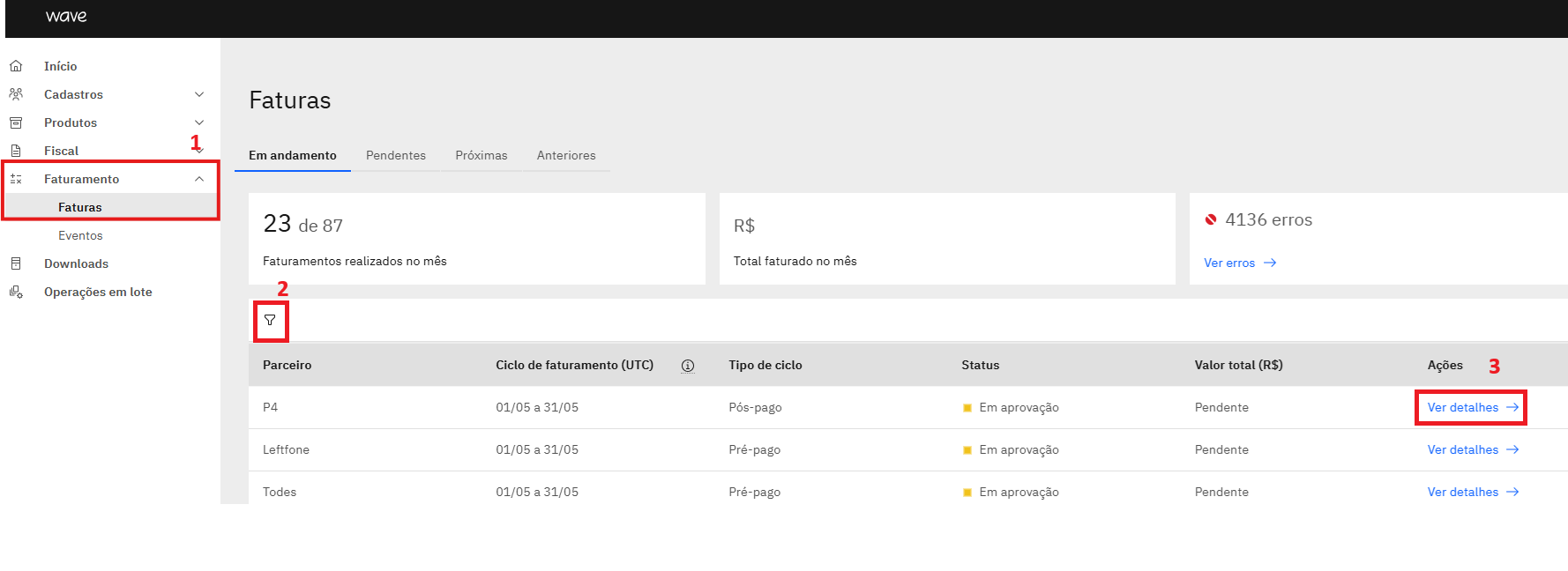The height and width of the screenshot is (571, 1568).
Task: Click the 4136 erros text
Action: [1268, 219]
